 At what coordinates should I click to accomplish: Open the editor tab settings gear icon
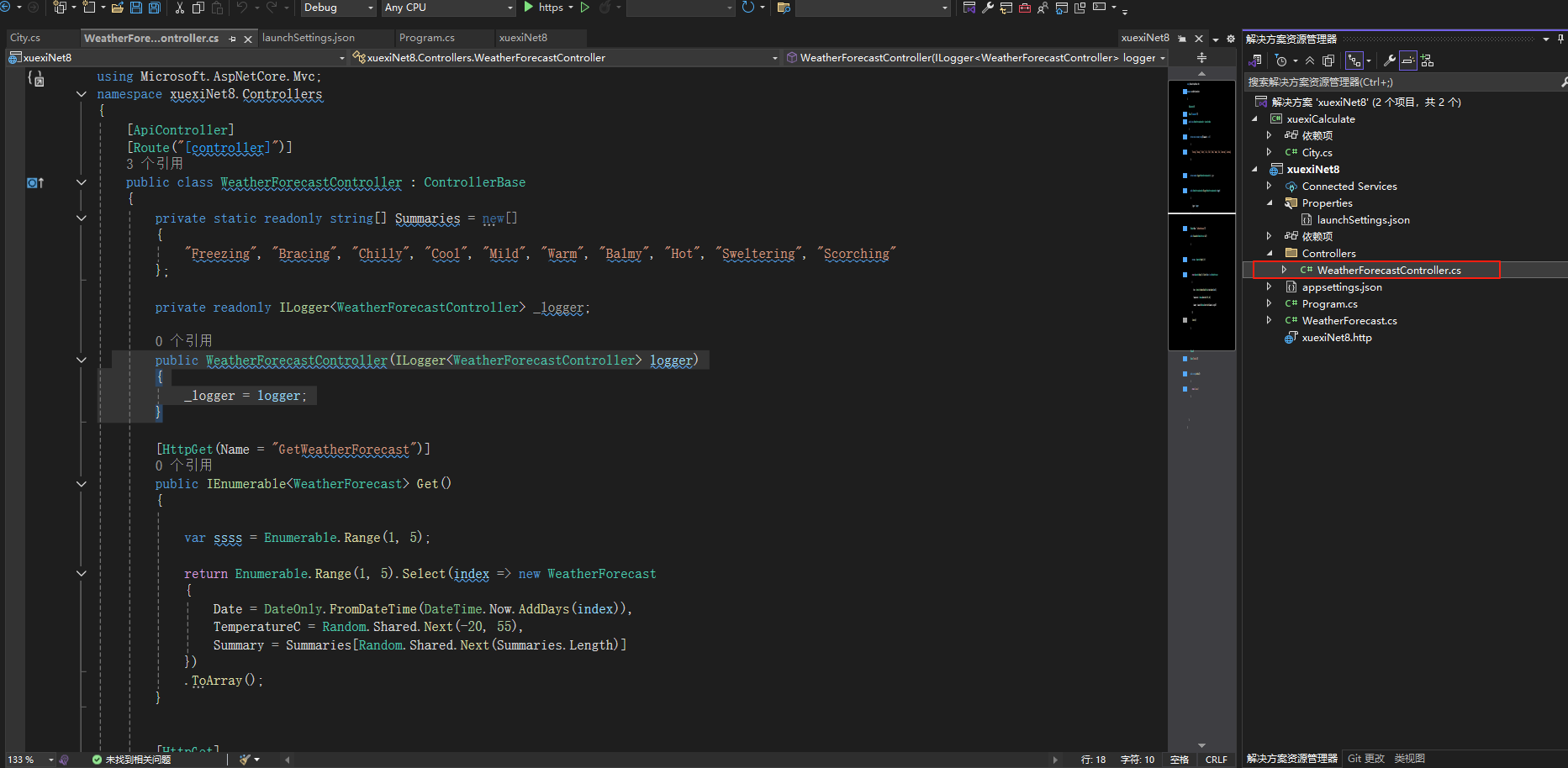(x=1231, y=39)
